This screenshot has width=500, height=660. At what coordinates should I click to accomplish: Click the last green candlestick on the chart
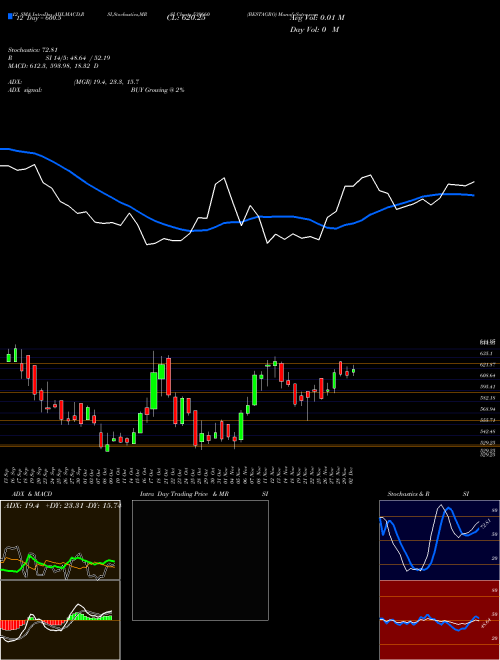click(x=354, y=371)
